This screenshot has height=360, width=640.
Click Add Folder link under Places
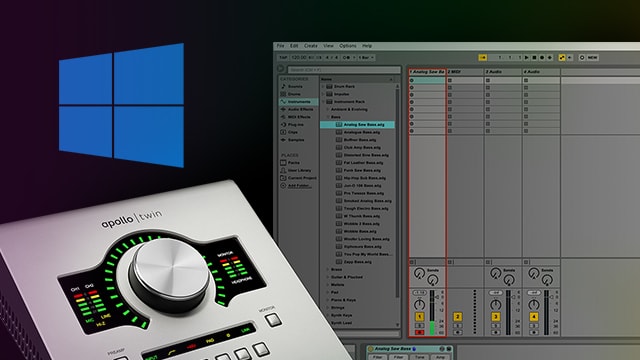pos(299,186)
